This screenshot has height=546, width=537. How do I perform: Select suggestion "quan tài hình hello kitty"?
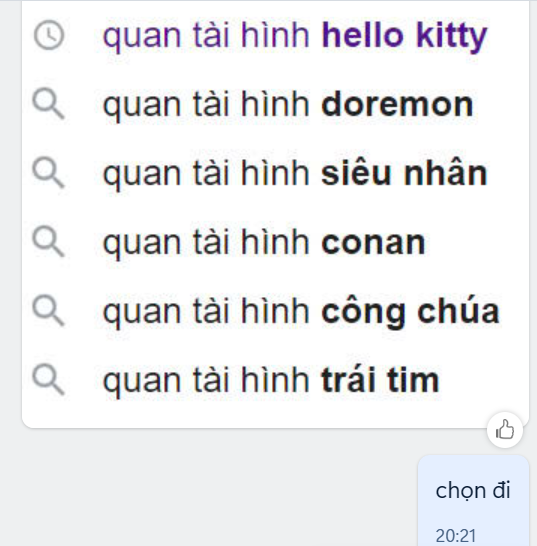(275, 35)
